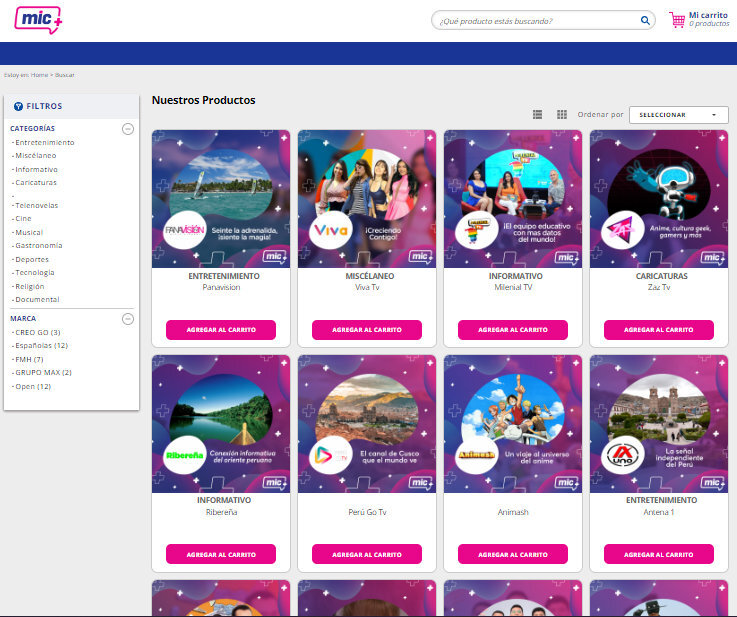Viewport: 737px width, 617px height.
Task: Collapse the Marca section
Action: tap(128, 319)
